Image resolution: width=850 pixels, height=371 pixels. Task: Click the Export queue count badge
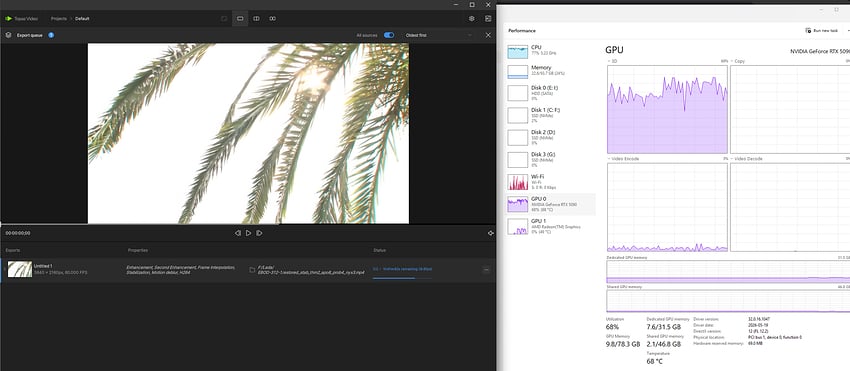pos(51,35)
